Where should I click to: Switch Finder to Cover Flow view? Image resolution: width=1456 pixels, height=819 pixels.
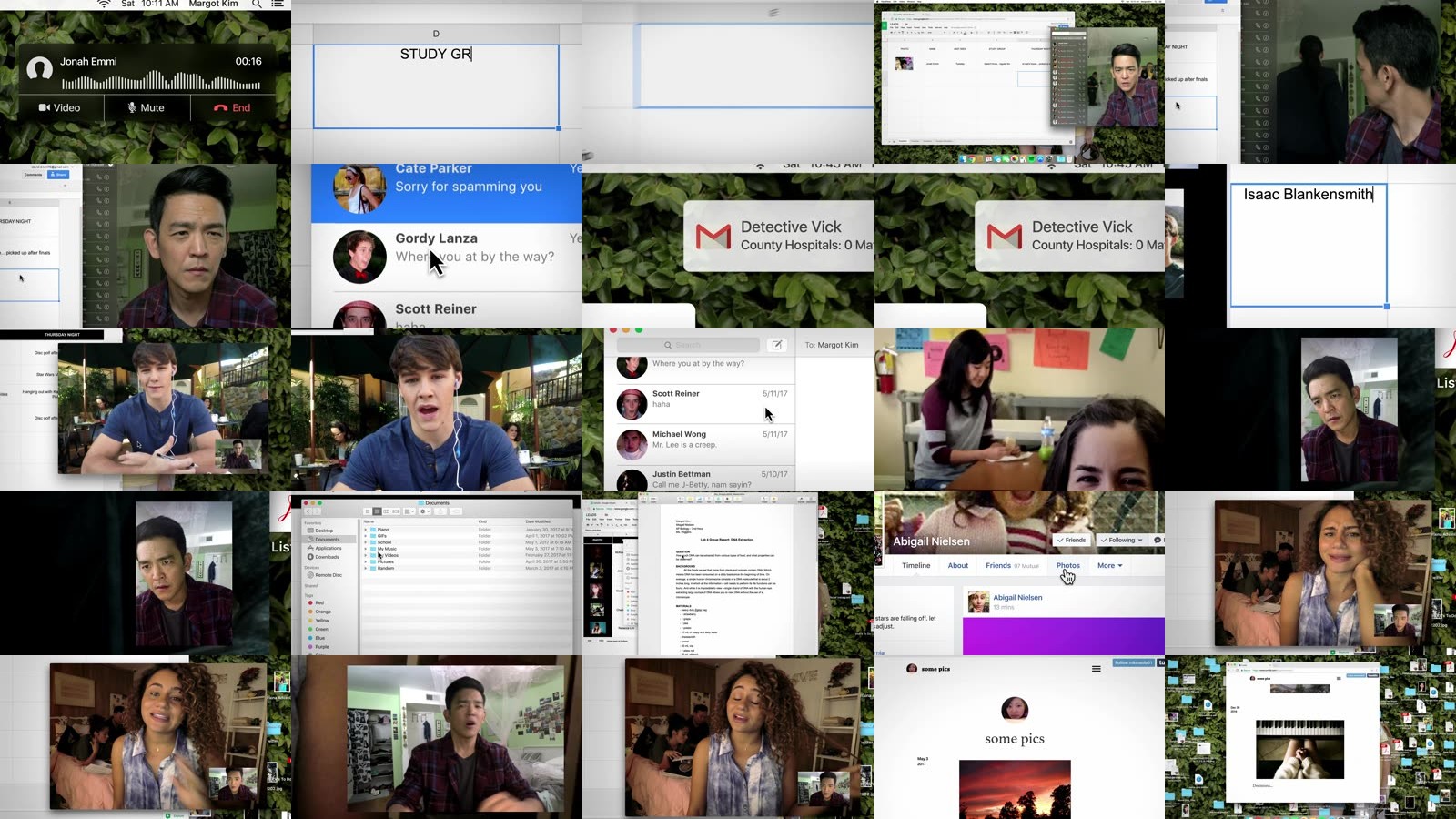396,511
